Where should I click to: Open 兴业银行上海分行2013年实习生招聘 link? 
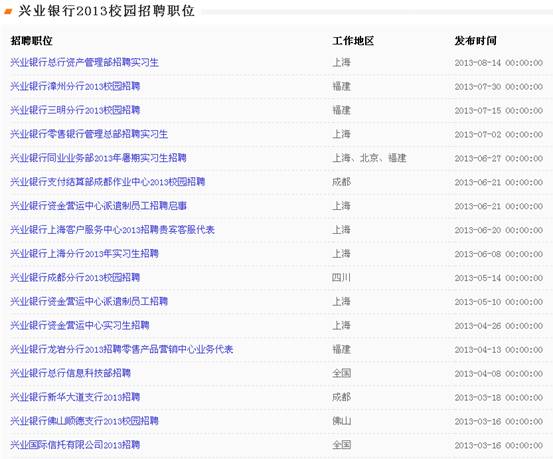pyautogui.click(x=84, y=254)
